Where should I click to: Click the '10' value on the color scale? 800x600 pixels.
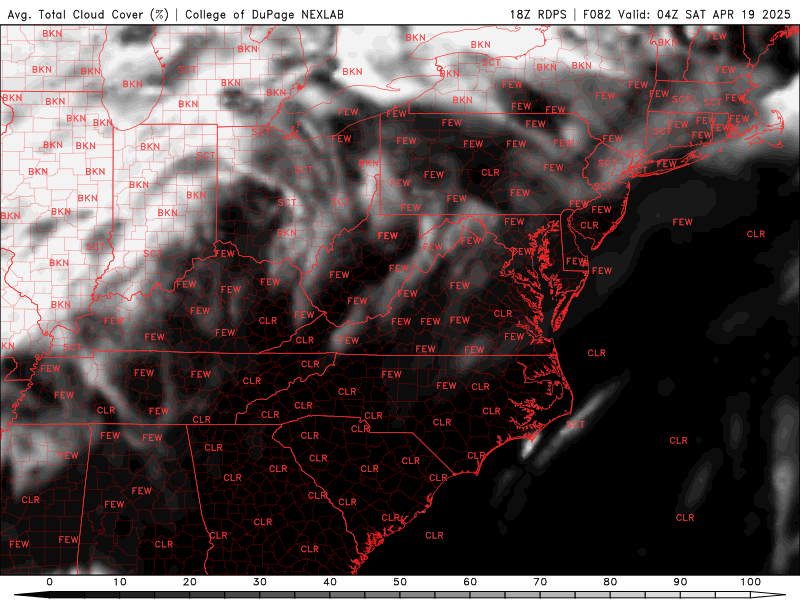[119, 582]
